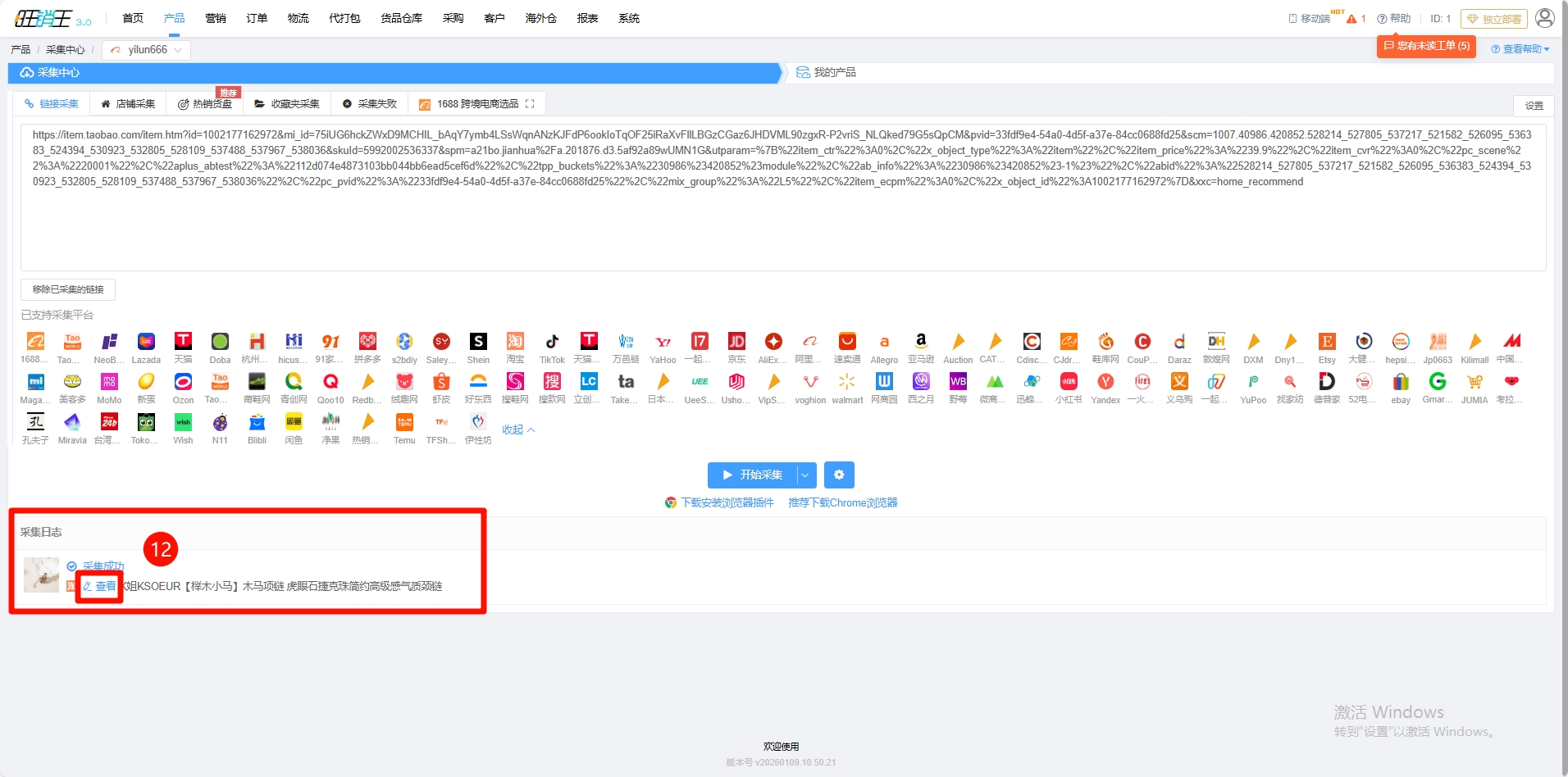Click the collected product thumbnail image

pos(41,575)
